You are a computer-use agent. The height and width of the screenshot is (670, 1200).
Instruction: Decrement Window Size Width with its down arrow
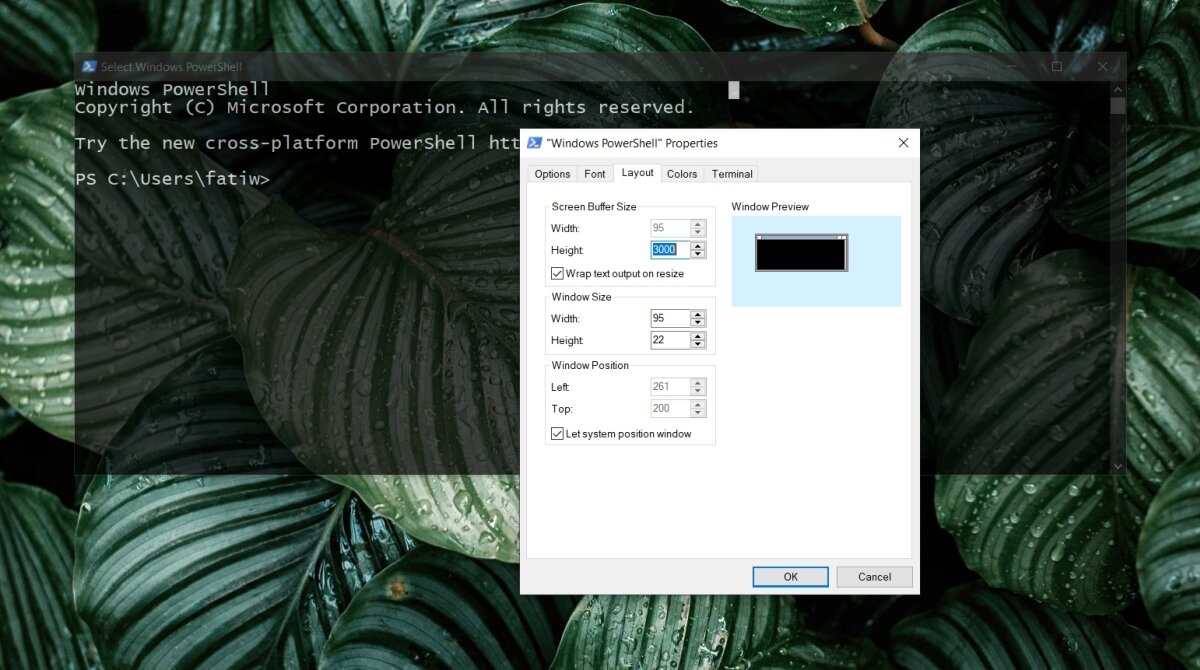pos(697,322)
